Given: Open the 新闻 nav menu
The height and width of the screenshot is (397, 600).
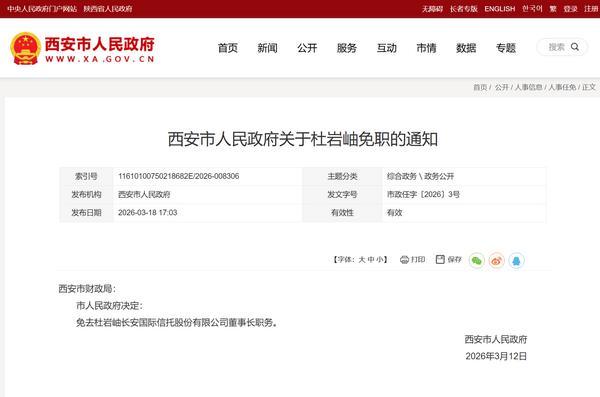Looking at the screenshot, I should [x=267, y=48].
